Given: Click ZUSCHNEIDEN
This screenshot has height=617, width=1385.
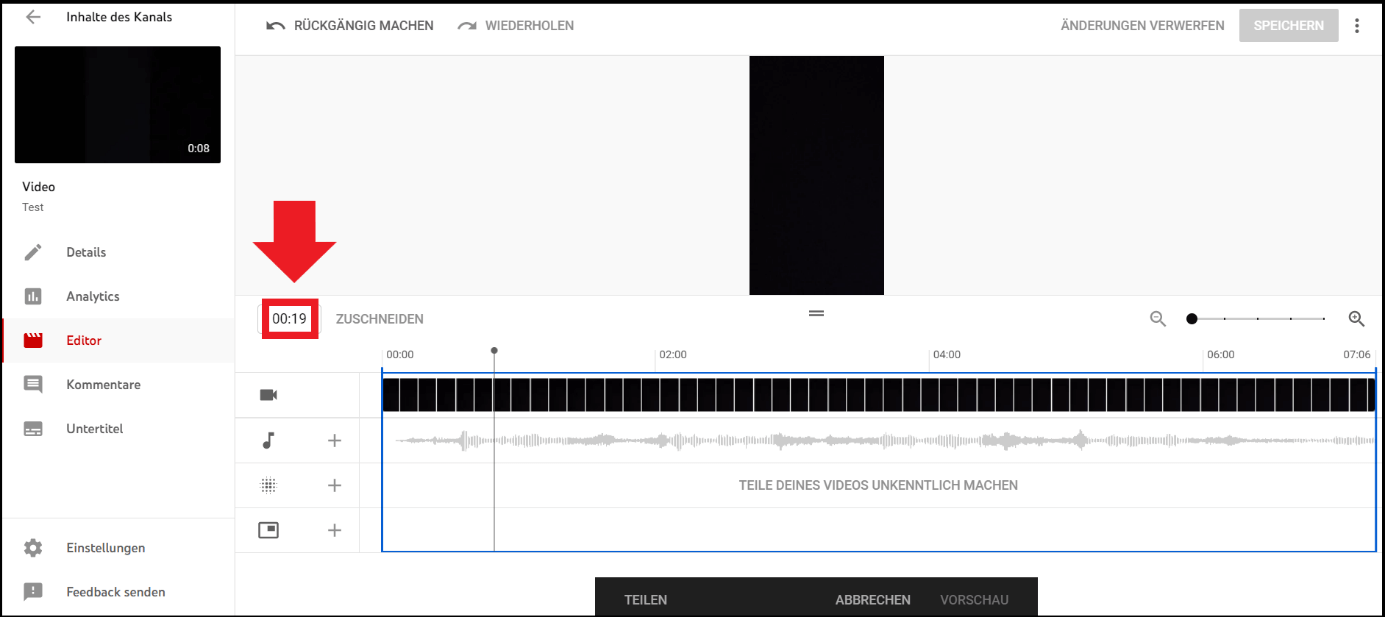Looking at the screenshot, I should [x=380, y=319].
